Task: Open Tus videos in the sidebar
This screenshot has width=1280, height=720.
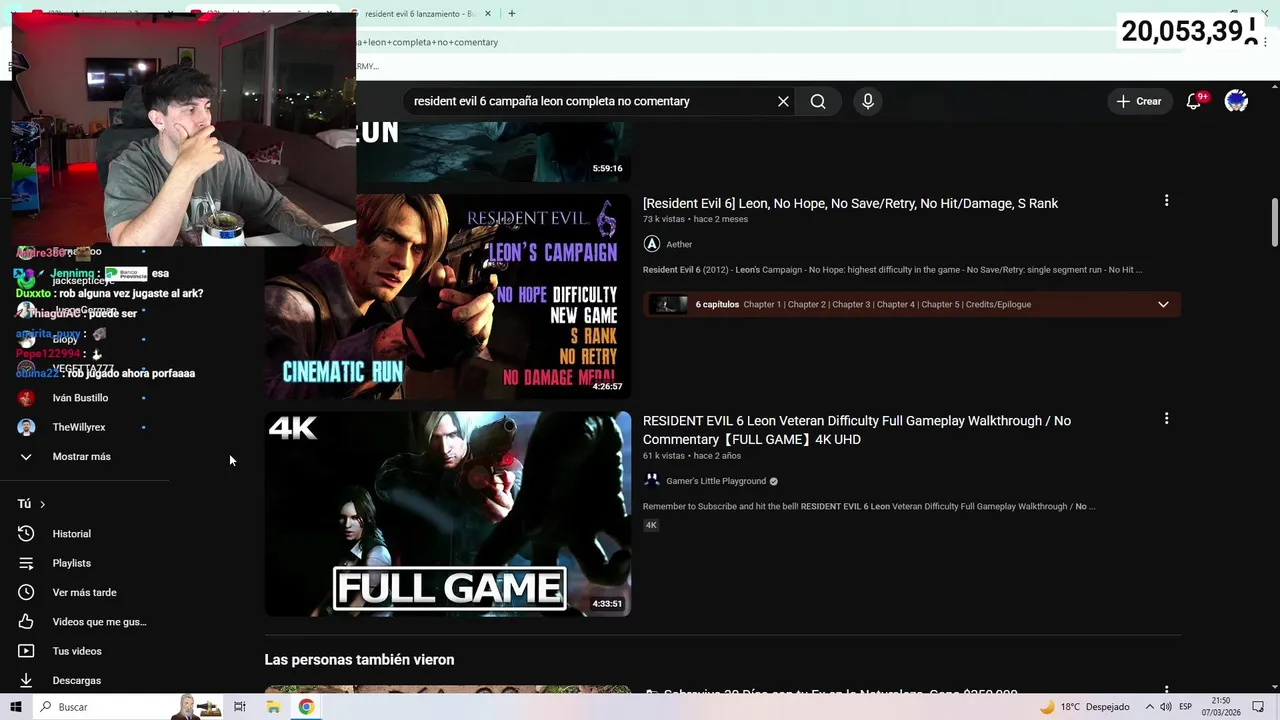Action: point(77,651)
